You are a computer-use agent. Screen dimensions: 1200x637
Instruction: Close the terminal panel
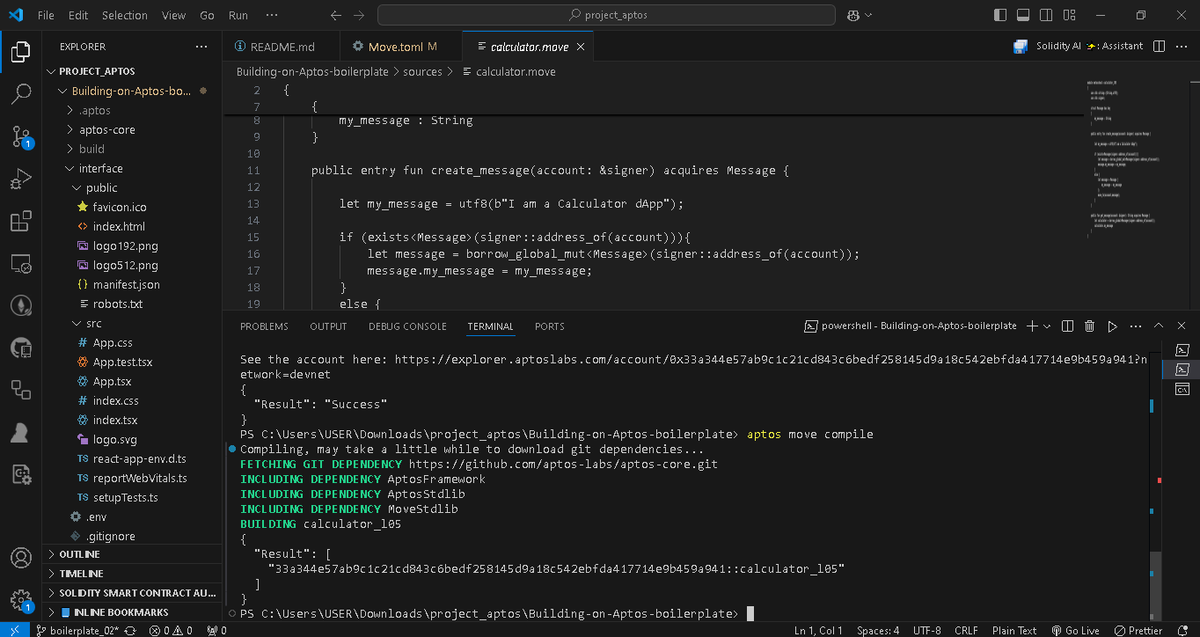1181,326
